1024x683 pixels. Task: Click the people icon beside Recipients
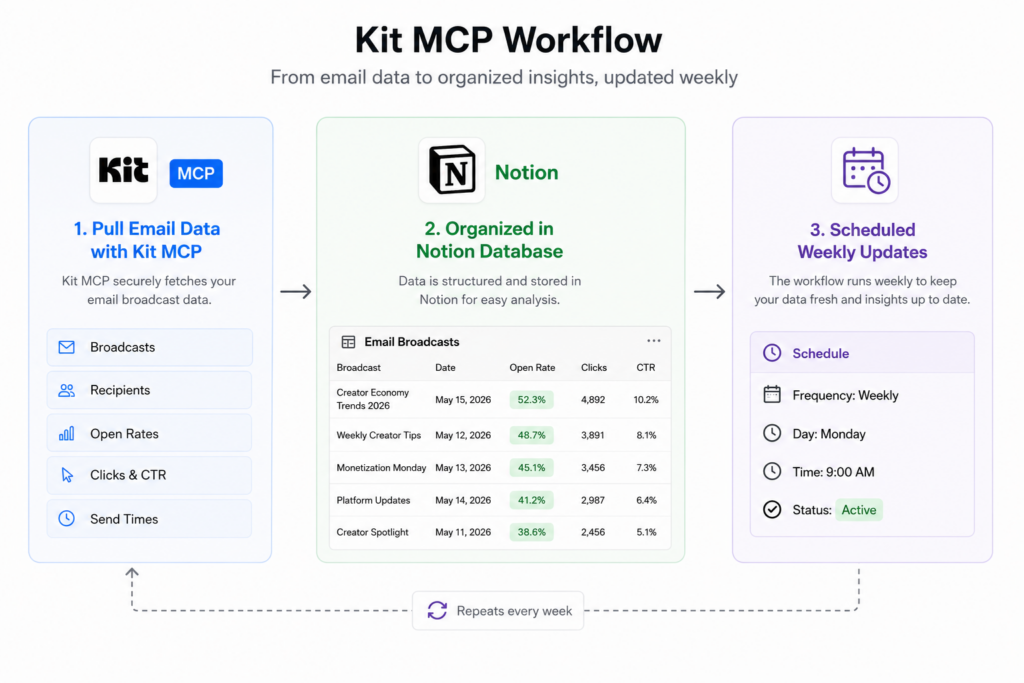pos(67,390)
